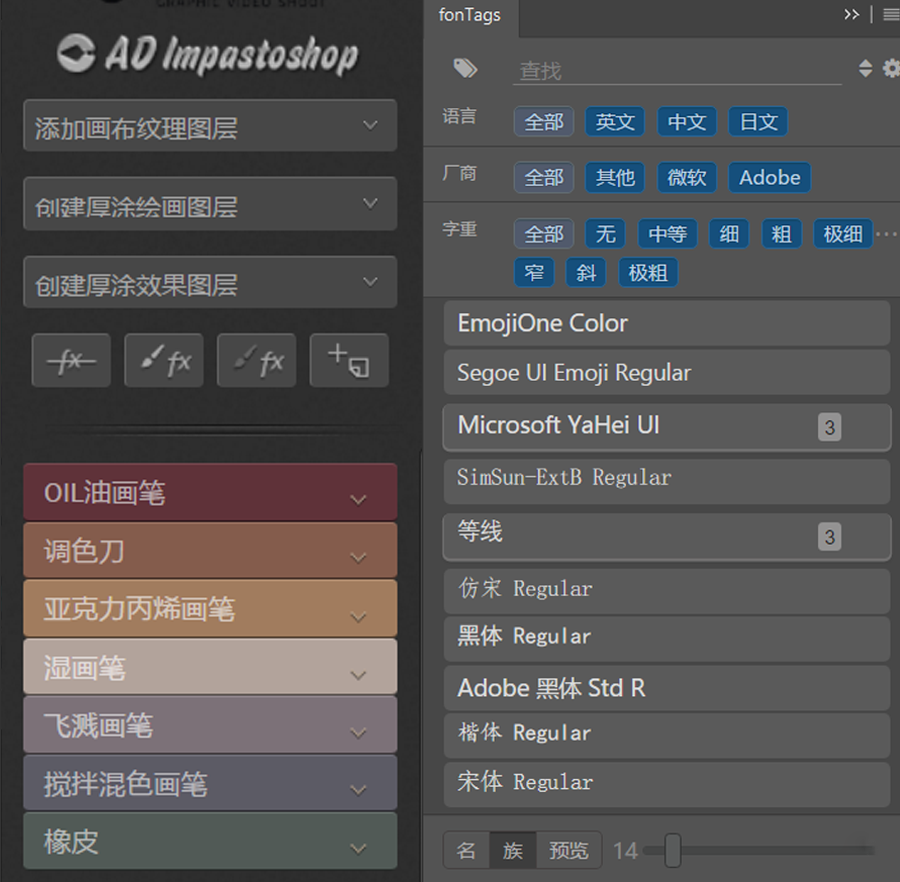900x882 pixels.
Task: Switch to 预览 preview tab
Action: tap(569, 850)
